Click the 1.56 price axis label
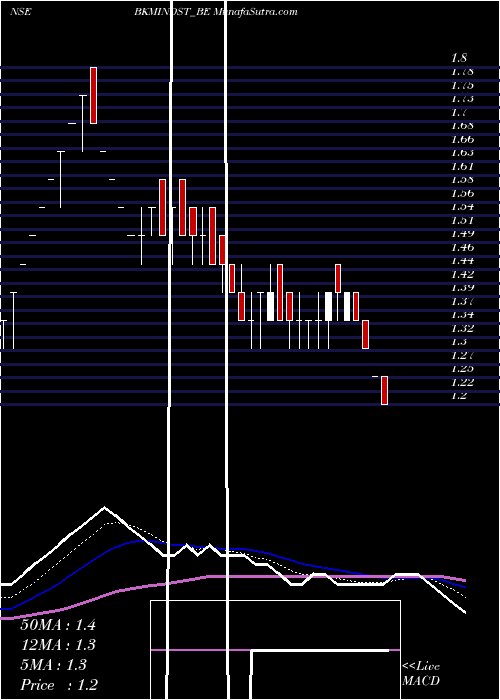 (462, 193)
